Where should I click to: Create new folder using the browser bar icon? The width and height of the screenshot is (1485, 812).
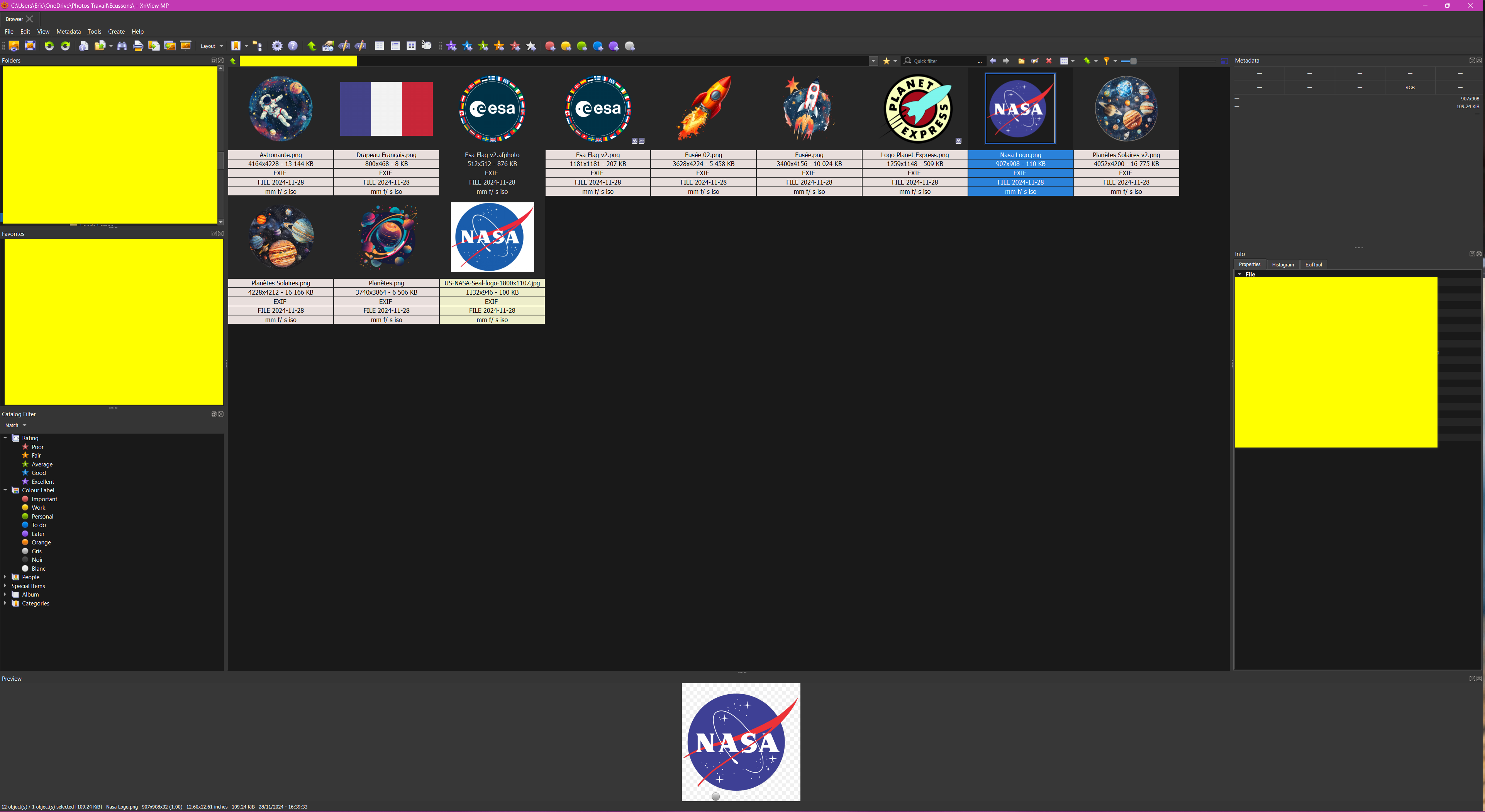[1022, 61]
